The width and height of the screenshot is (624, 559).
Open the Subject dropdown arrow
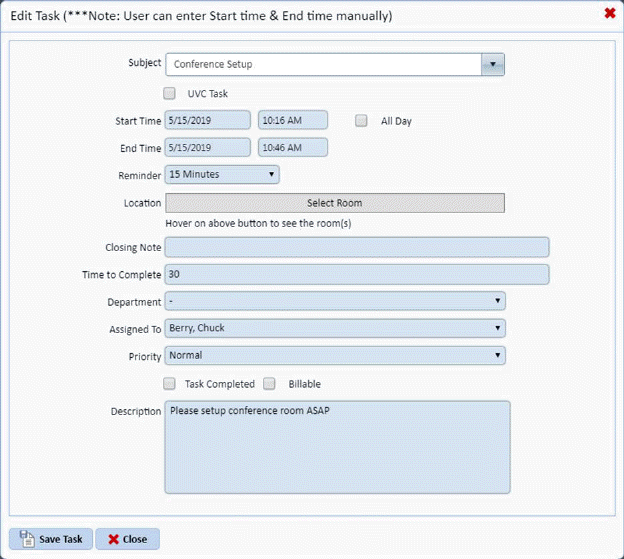[x=492, y=64]
